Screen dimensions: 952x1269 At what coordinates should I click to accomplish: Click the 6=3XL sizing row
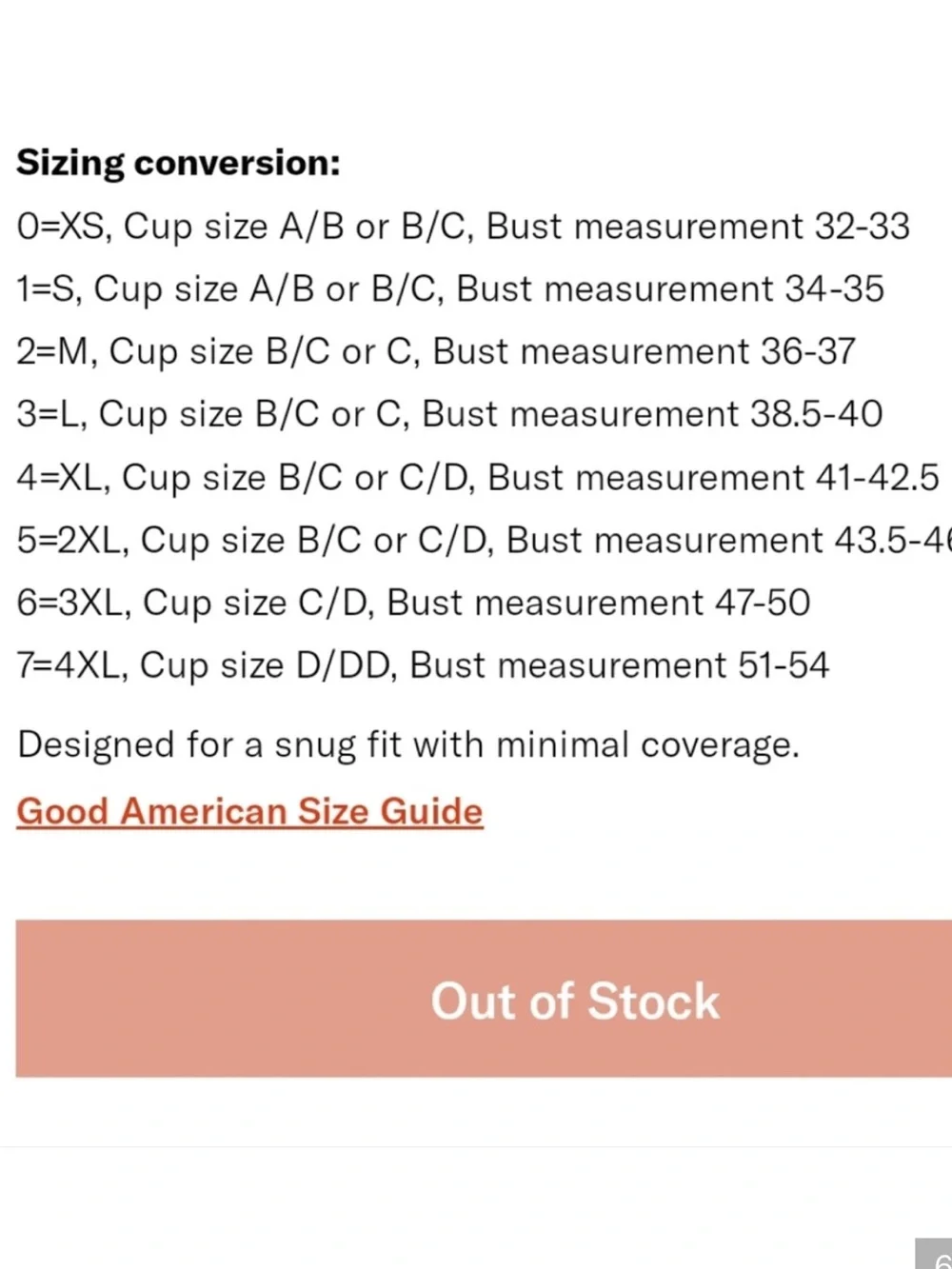tap(413, 604)
